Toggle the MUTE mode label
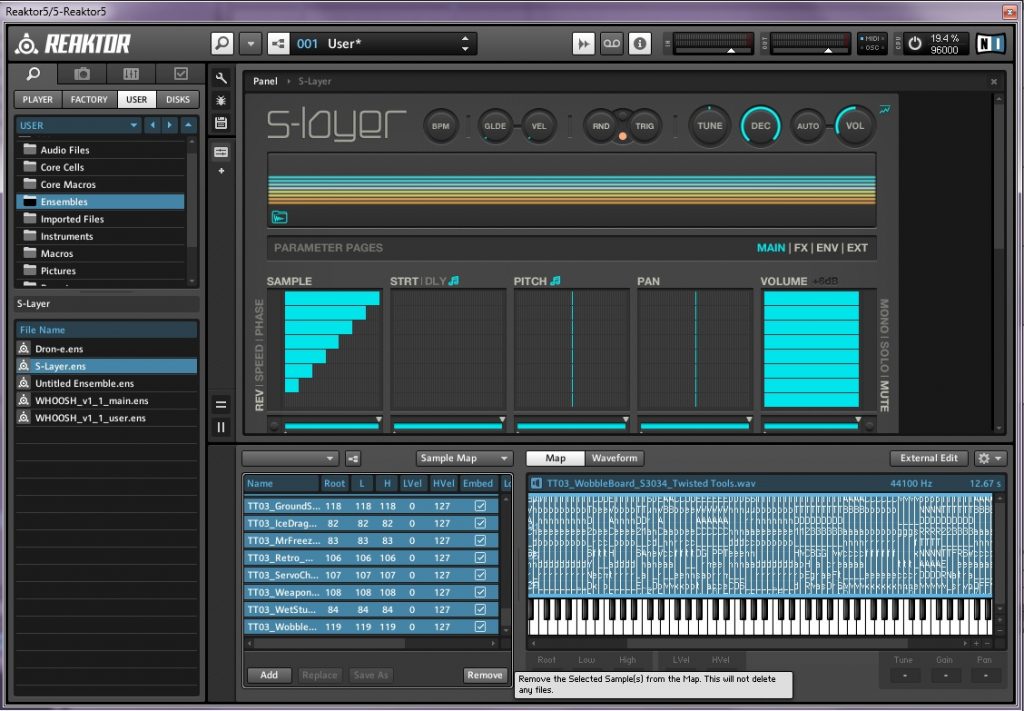 pos(884,396)
